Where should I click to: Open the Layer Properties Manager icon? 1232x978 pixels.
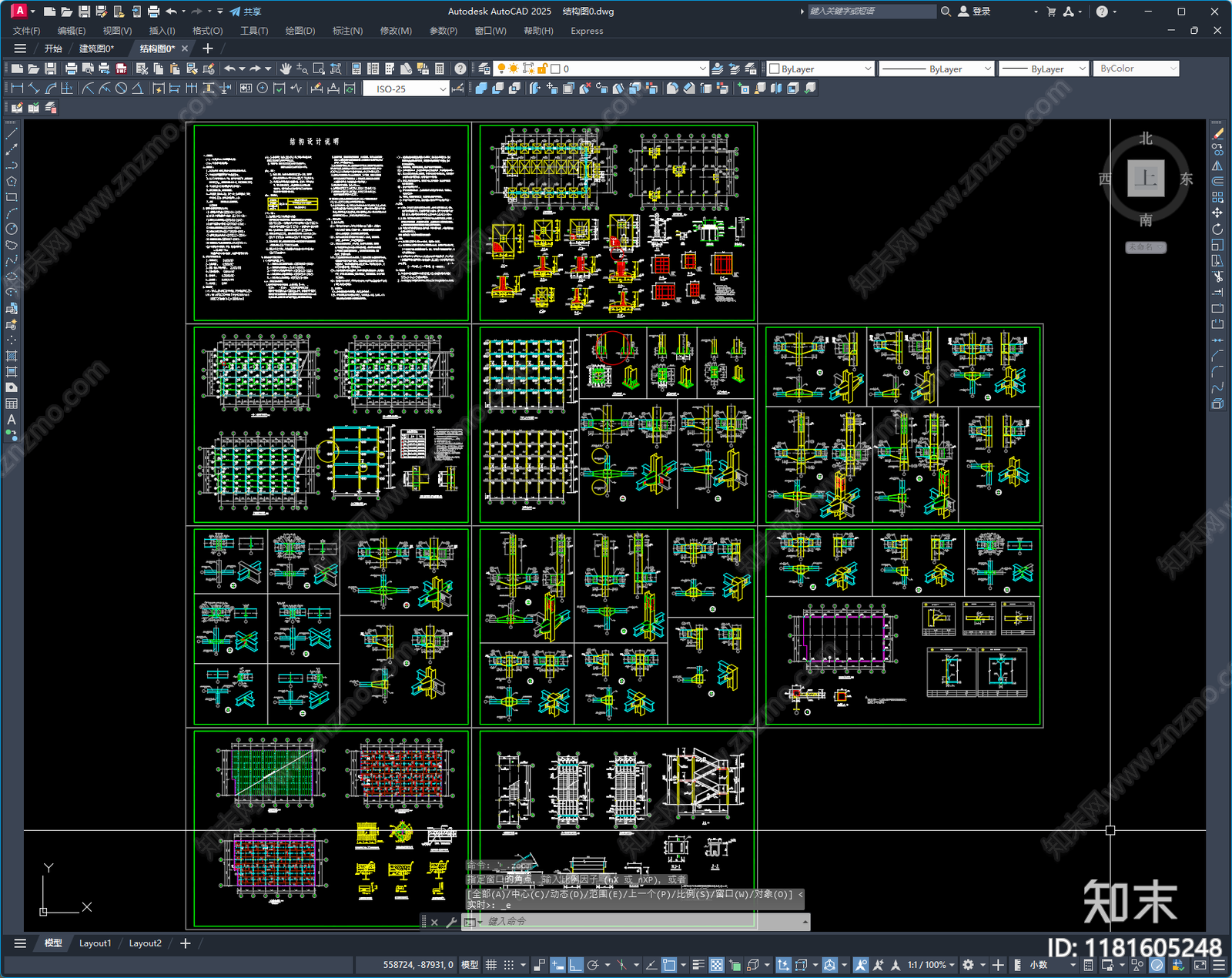[484, 69]
